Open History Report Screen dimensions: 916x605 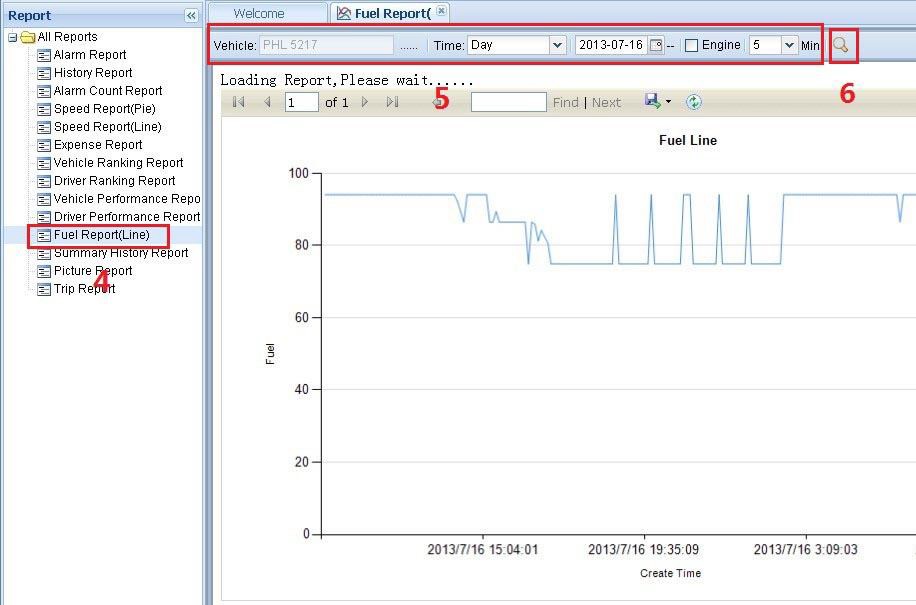[x=93, y=73]
